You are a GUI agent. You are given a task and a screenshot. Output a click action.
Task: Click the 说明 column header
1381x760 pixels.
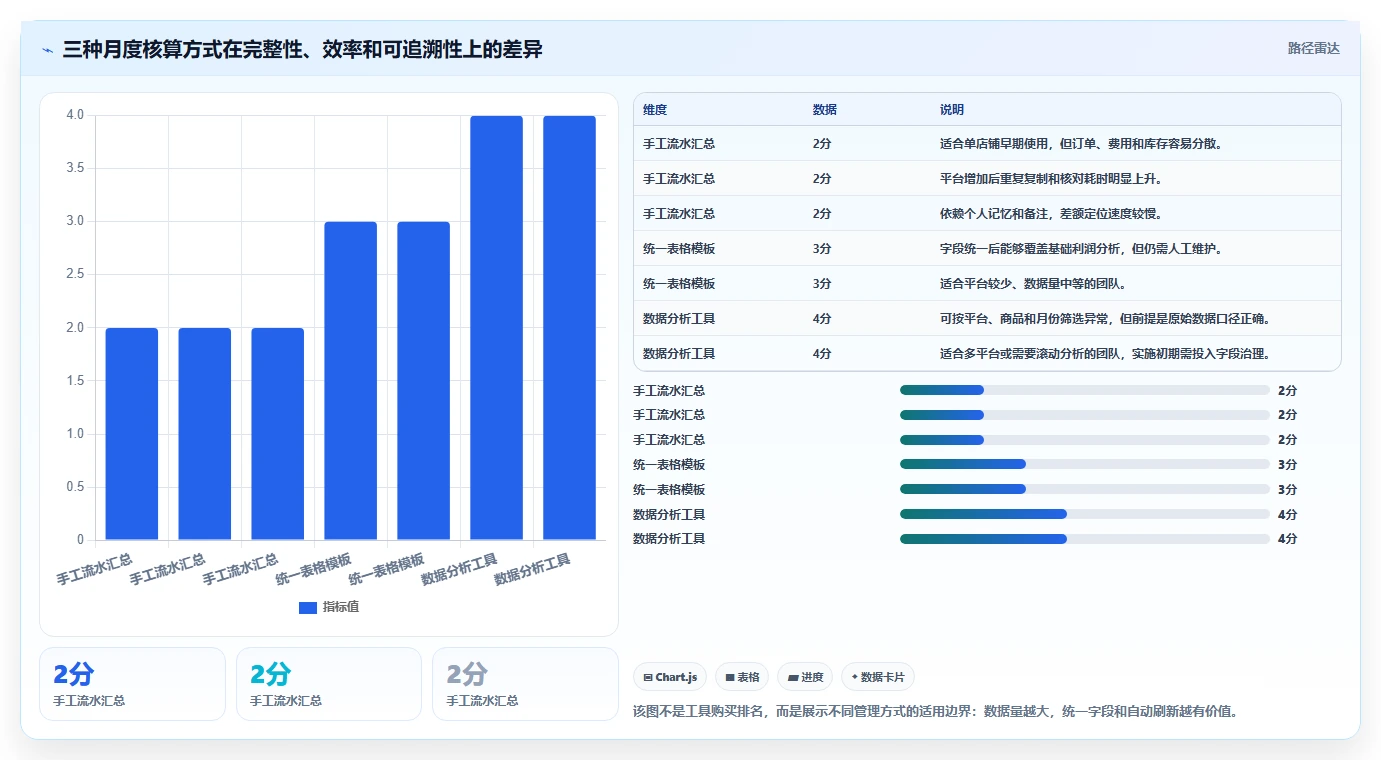tap(952, 109)
